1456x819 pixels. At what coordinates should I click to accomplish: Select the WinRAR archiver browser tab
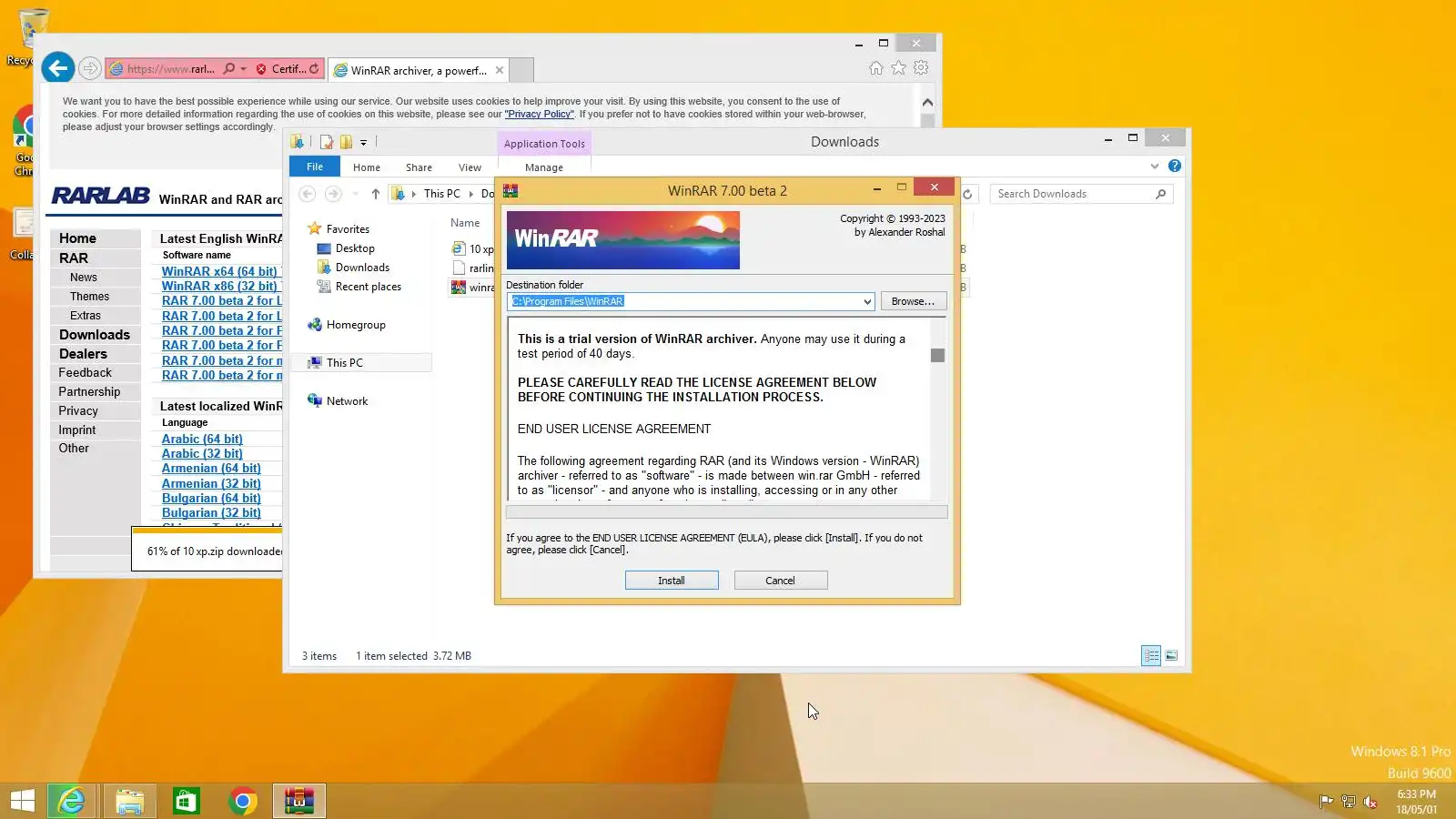point(418,70)
